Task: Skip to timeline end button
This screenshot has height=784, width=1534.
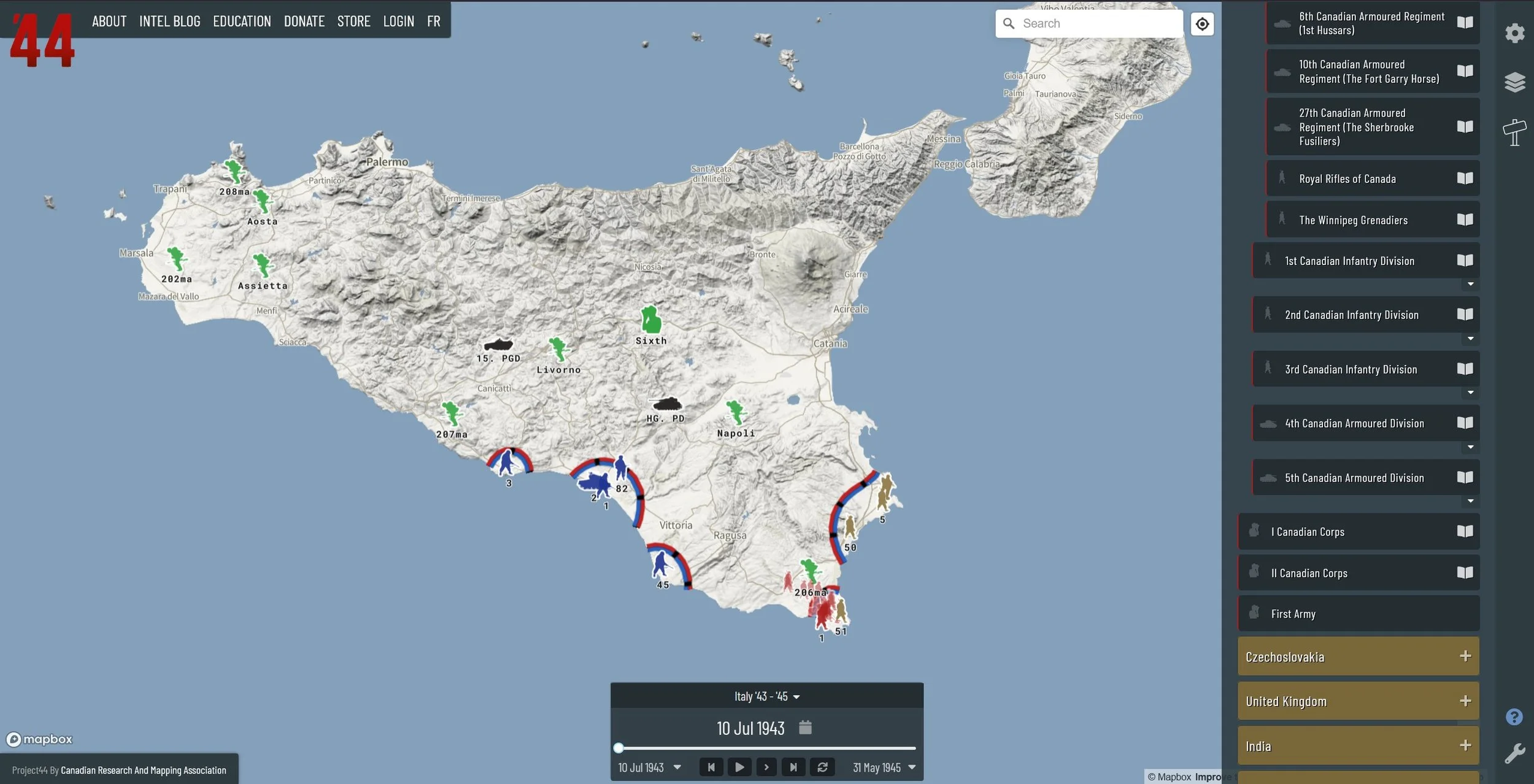Action: pyautogui.click(x=793, y=767)
